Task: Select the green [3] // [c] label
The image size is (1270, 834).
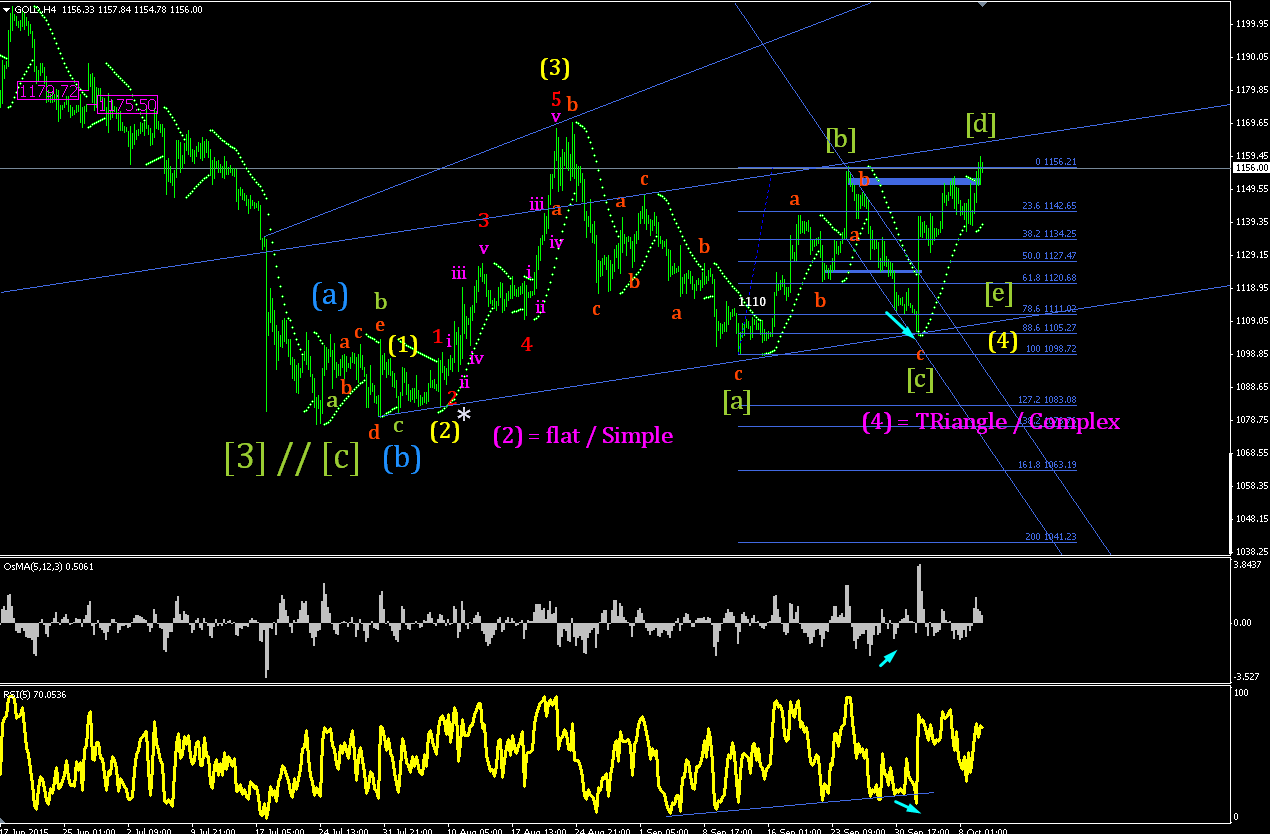Action: pyautogui.click(x=291, y=457)
